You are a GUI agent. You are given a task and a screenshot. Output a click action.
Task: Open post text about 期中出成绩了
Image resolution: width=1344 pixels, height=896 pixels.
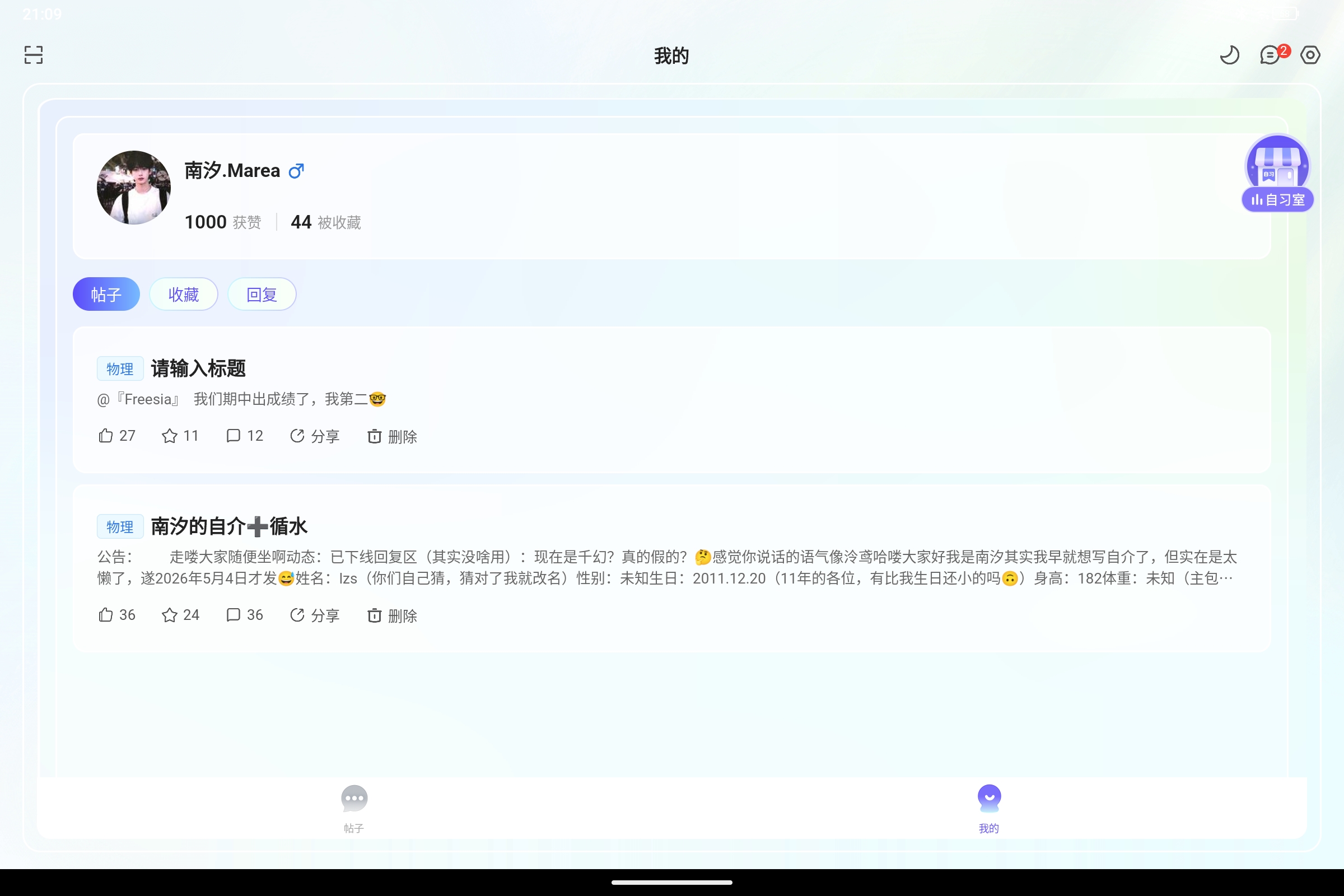click(x=242, y=399)
